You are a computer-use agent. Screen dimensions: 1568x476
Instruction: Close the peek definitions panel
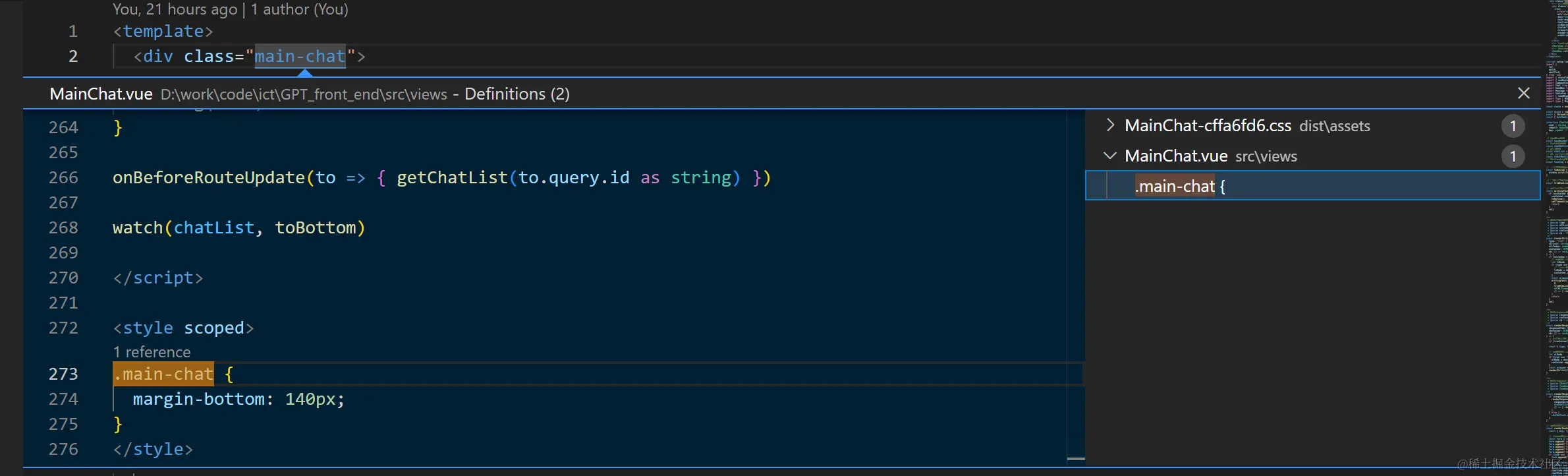1524,94
